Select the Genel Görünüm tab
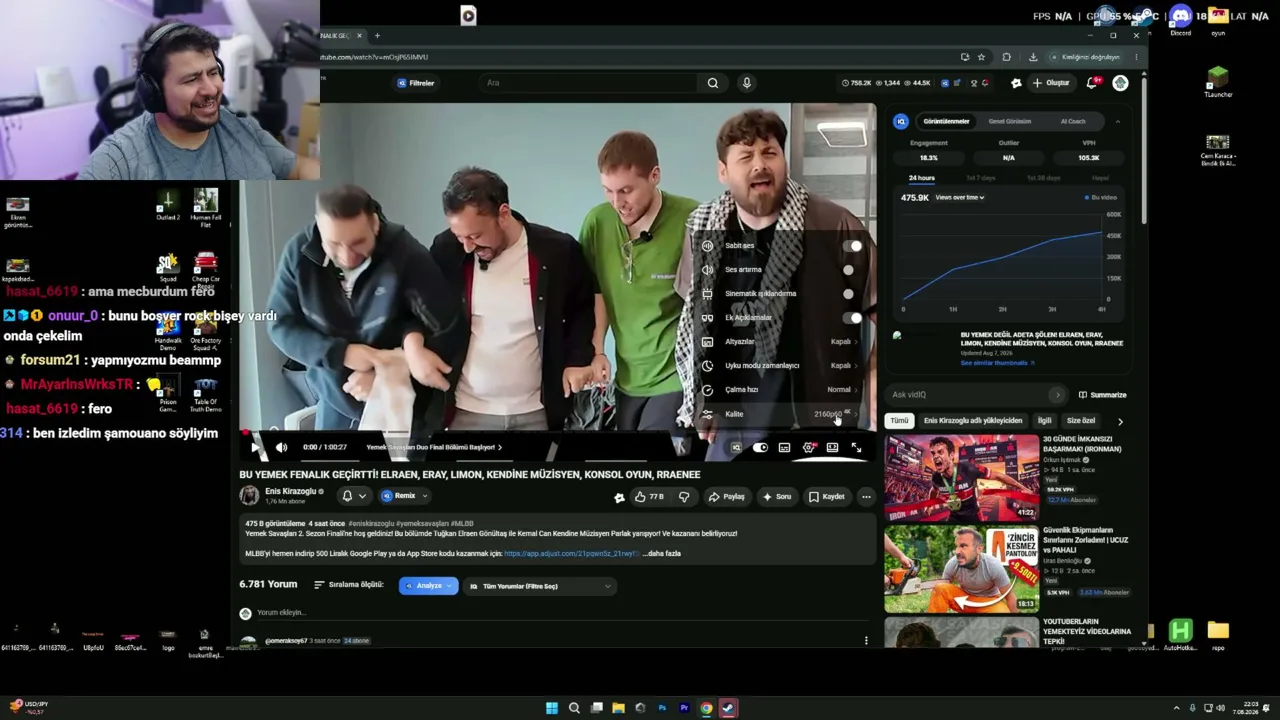The image size is (1280, 720). pyautogui.click(x=1010, y=121)
